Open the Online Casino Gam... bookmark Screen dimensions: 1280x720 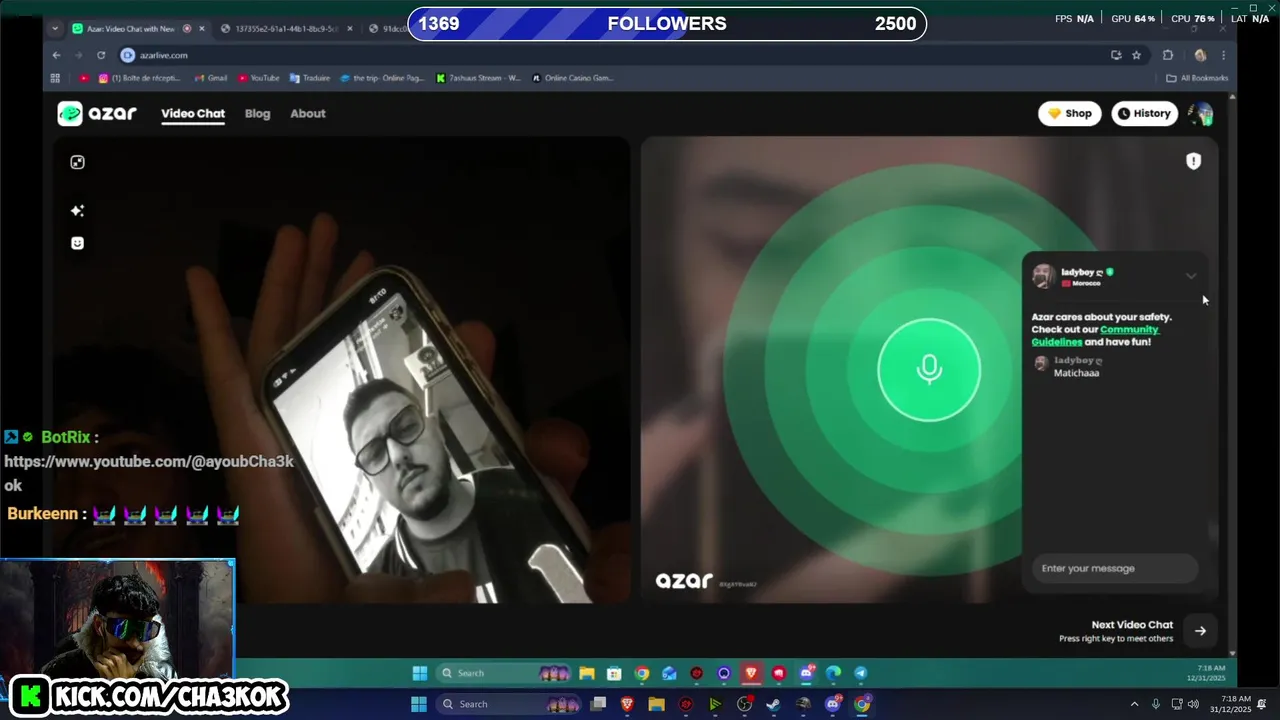pos(573,78)
